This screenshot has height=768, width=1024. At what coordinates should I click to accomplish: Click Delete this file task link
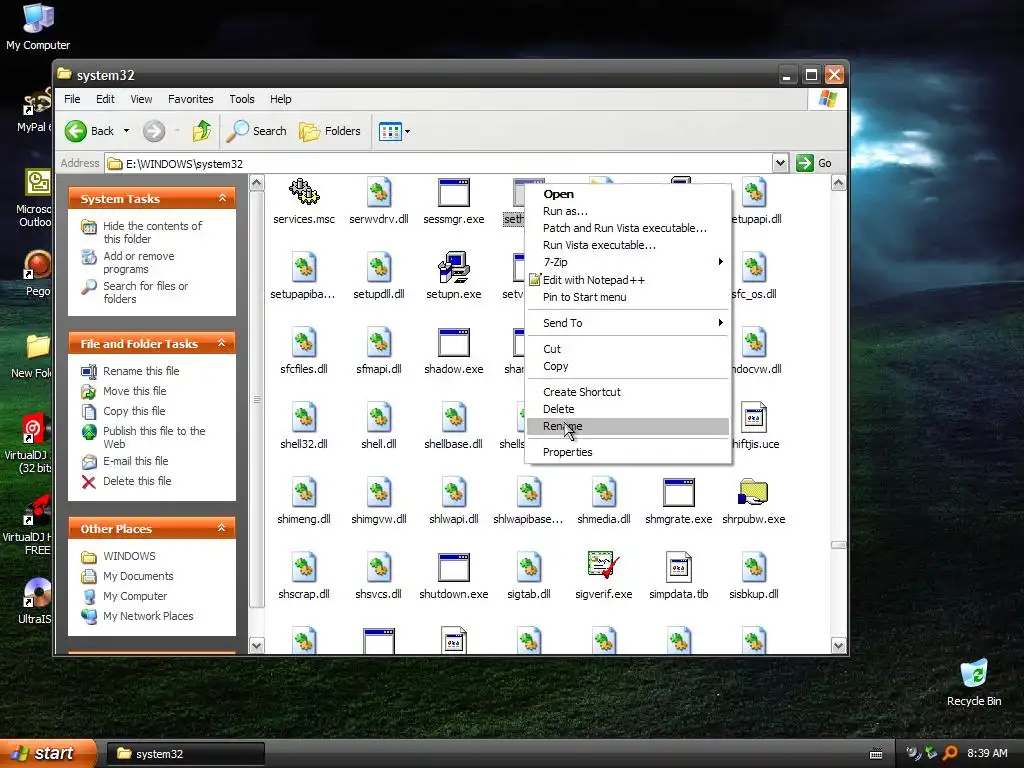pos(137,481)
